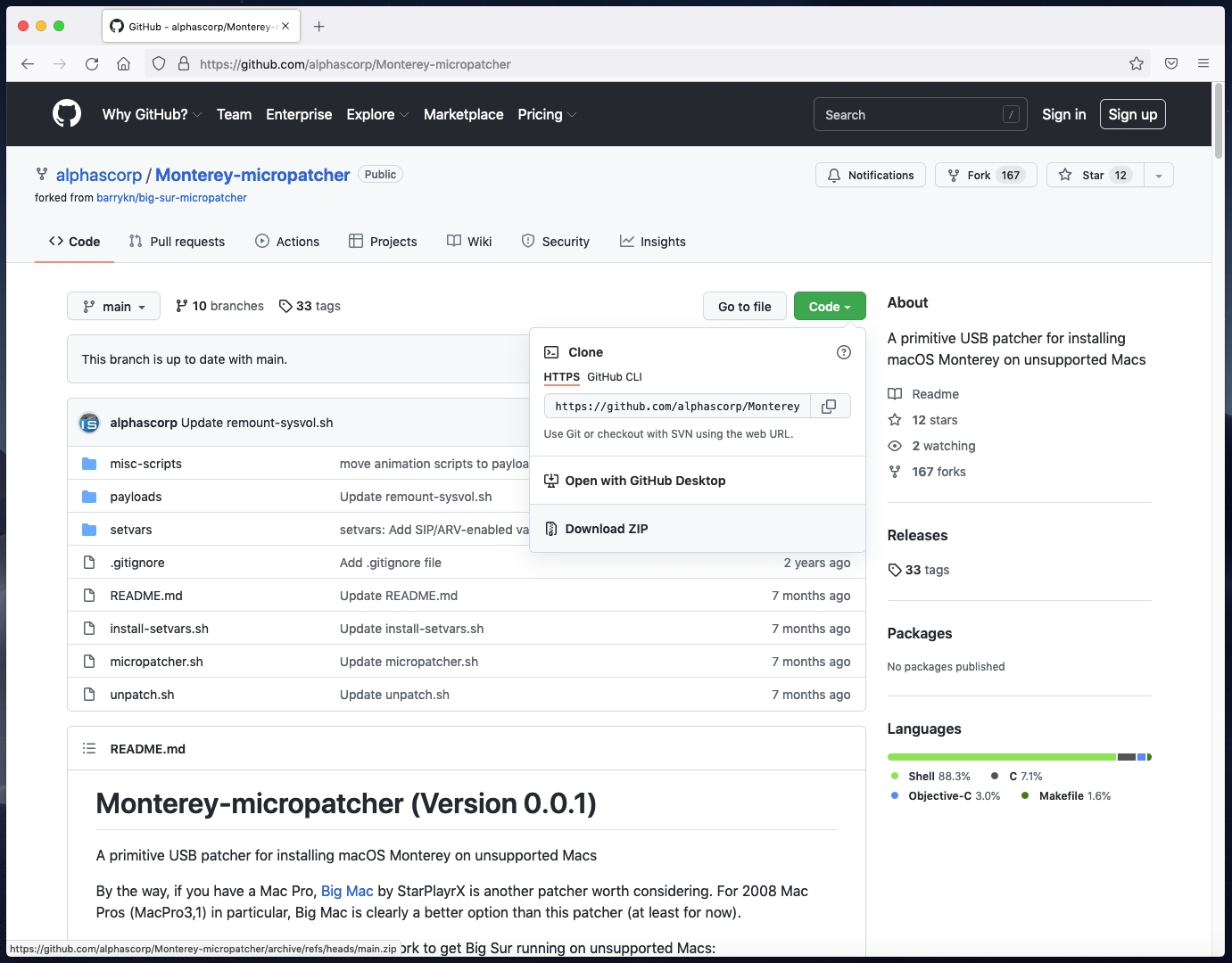1232x963 pixels.
Task: Bookmark this page with the star icon
Action: [x=1137, y=64]
